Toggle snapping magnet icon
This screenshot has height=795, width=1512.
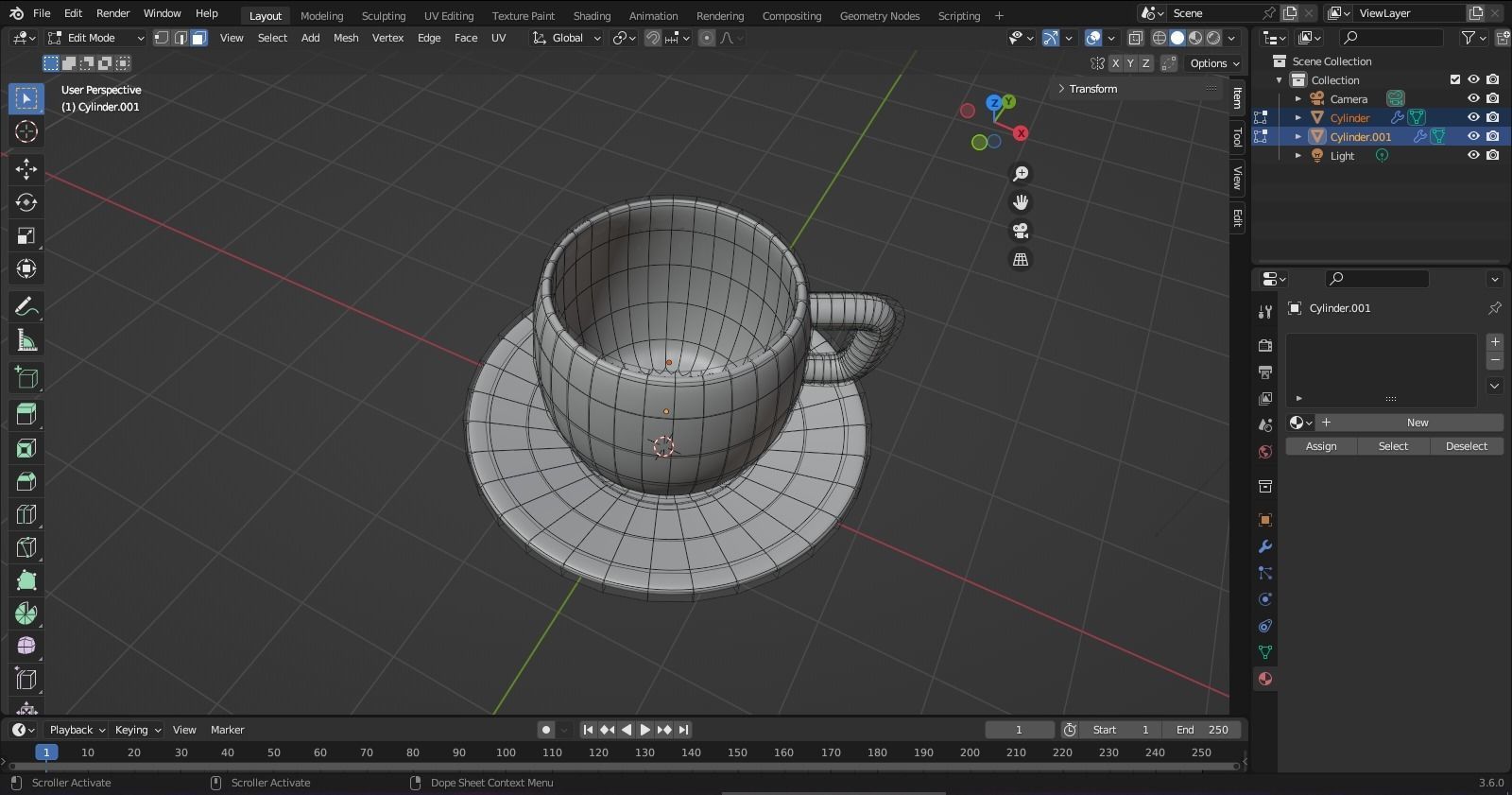tap(652, 38)
